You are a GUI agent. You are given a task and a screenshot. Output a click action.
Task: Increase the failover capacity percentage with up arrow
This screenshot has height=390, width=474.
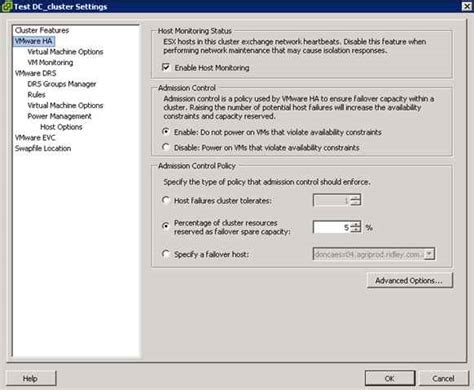point(356,224)
